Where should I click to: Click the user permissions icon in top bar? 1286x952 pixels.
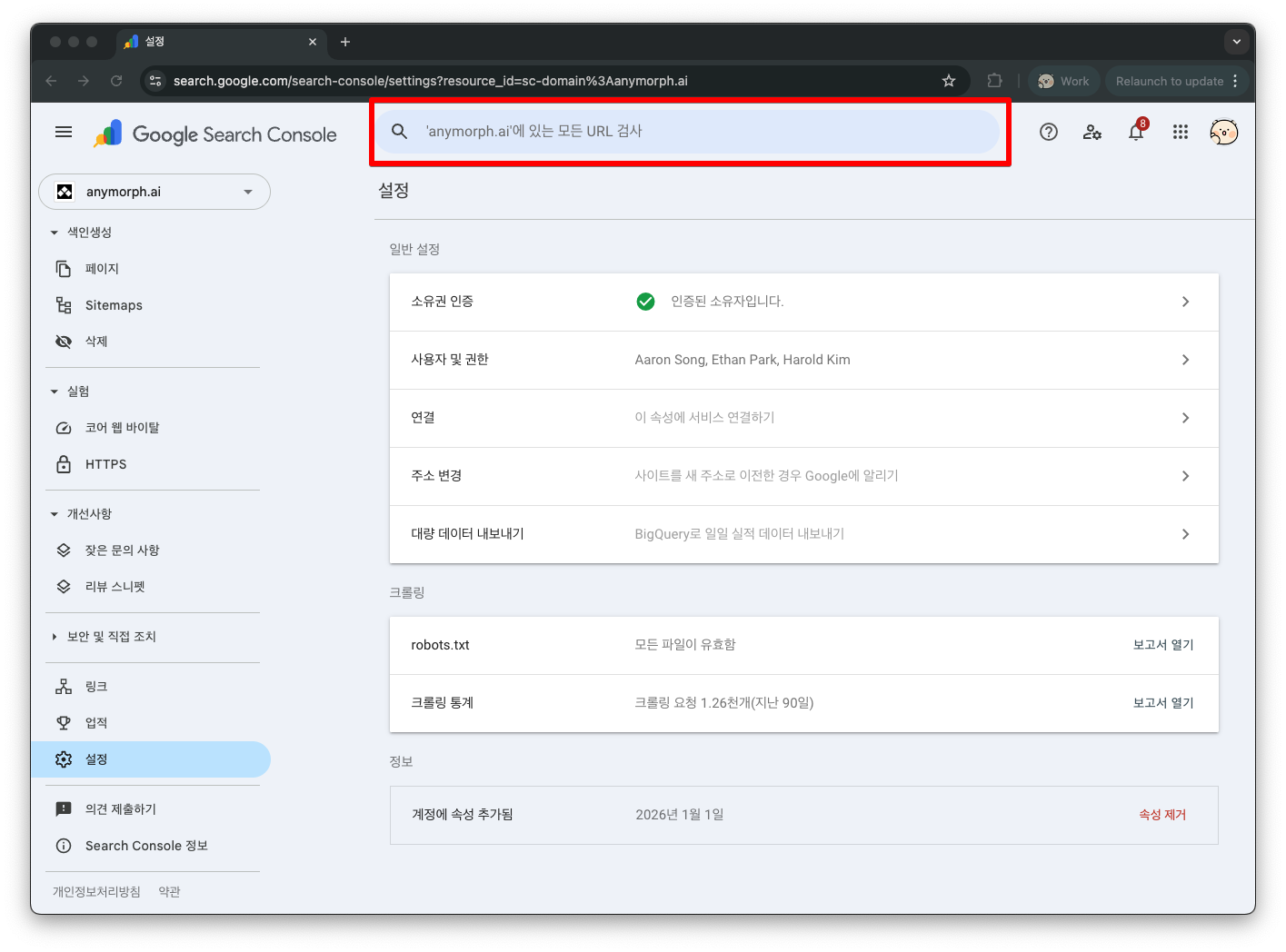(x=1092, y=132)
